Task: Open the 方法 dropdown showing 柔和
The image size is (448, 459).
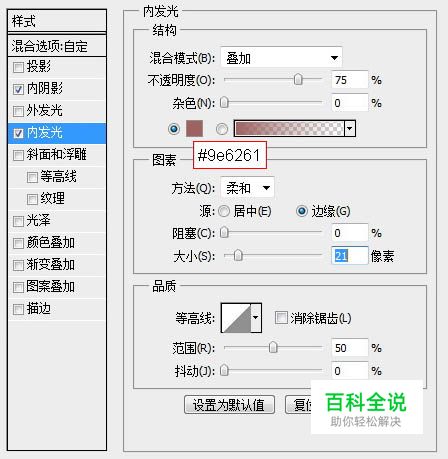Action: [x=248, y=188]
